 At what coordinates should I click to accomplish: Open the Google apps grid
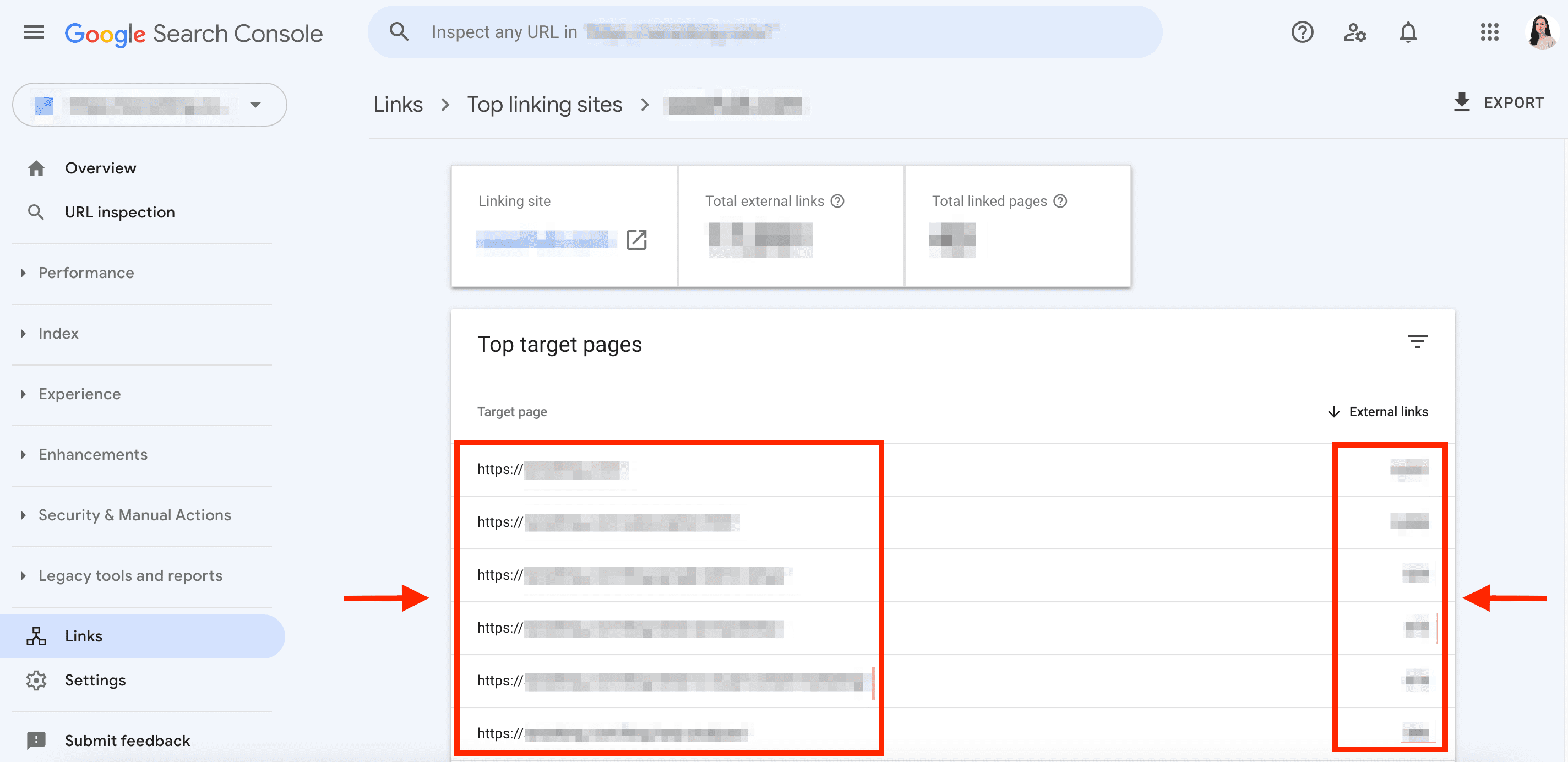1489,32
